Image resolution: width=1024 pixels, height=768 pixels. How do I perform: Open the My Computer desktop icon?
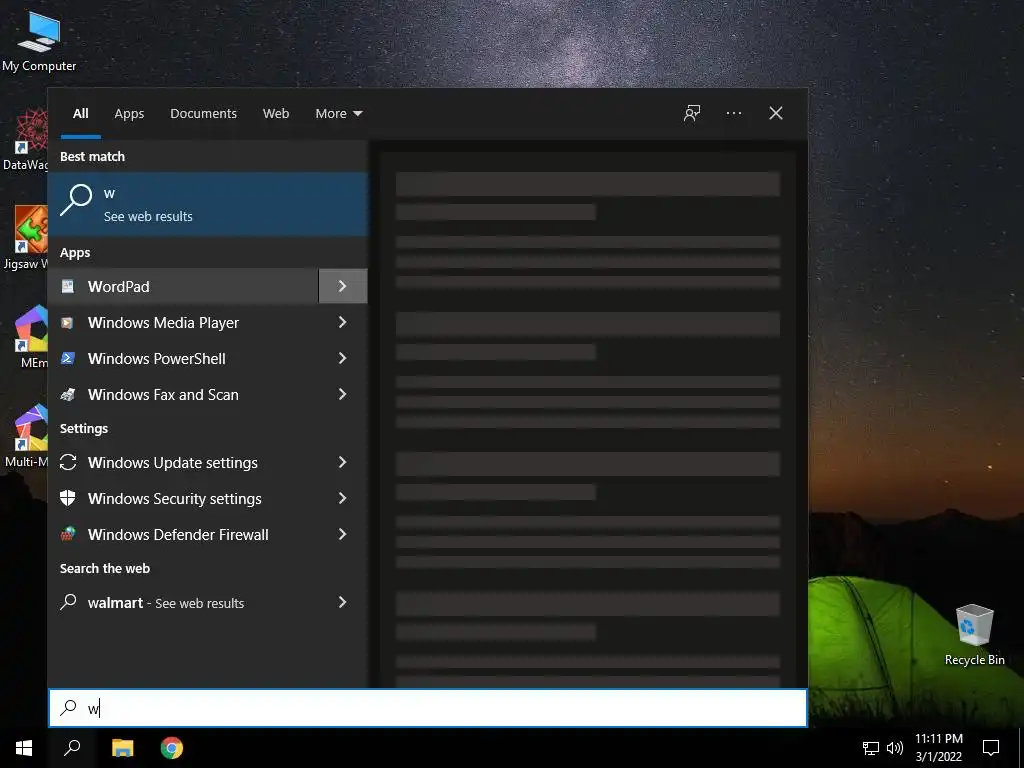[x=39, y=41]
